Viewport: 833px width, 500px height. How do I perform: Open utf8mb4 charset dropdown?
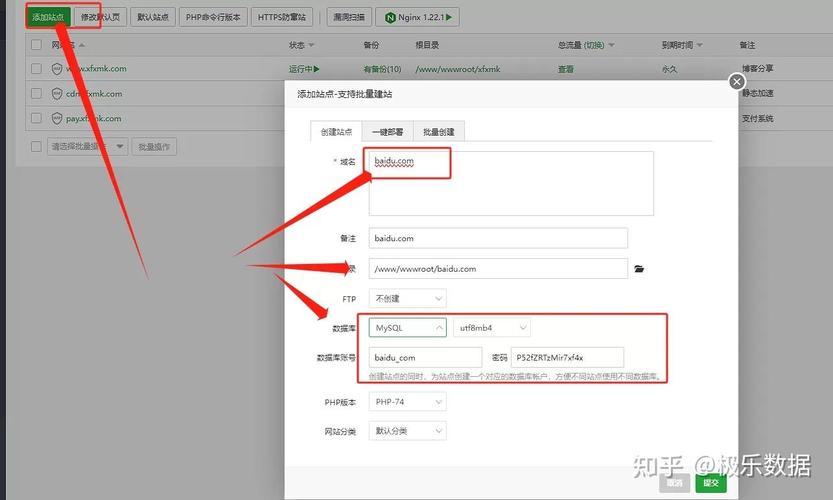(x=491, y=328)
